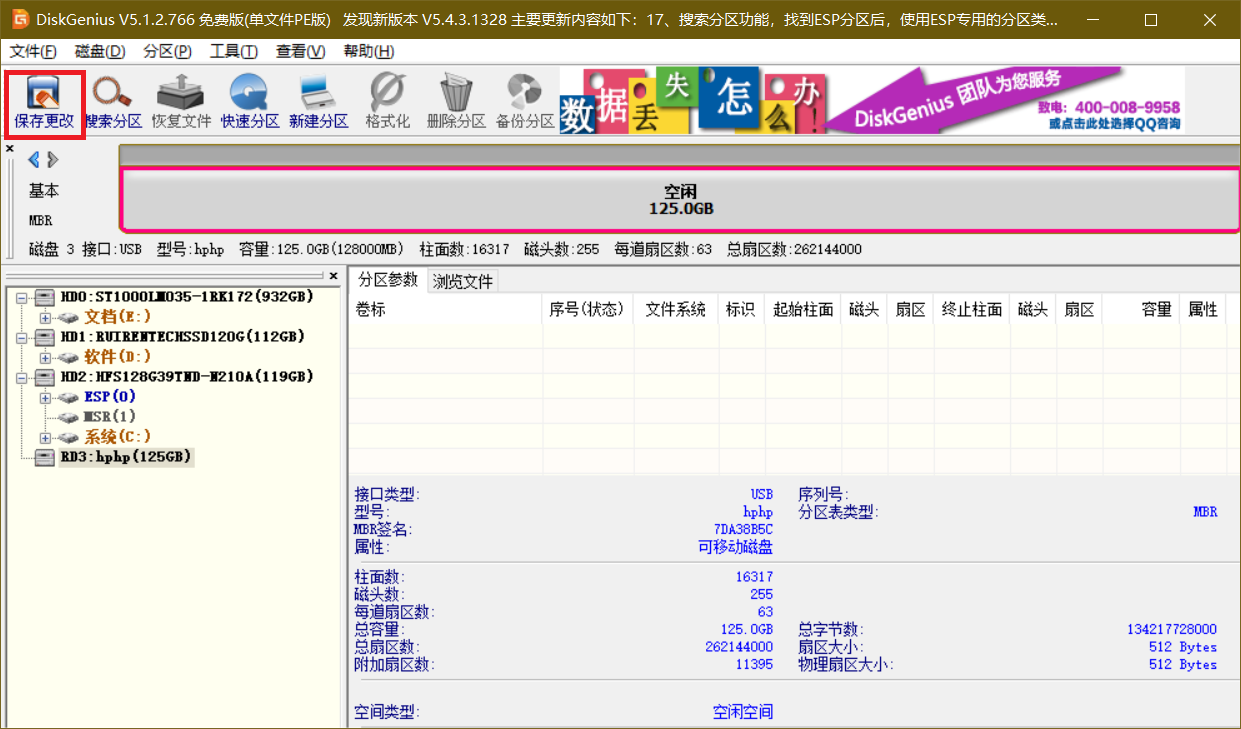
Task: Click the 保存更改 save changes icon
Action: pos(44,102)
